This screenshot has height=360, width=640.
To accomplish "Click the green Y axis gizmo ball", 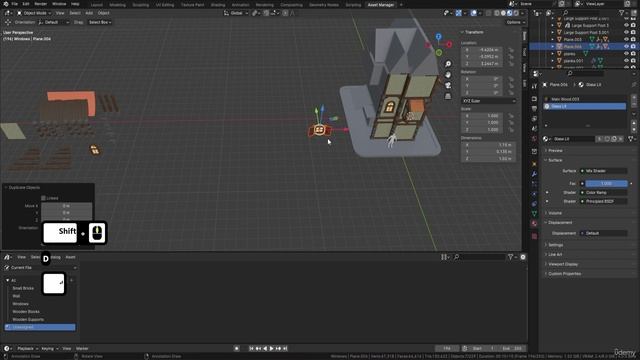I will pos(439,52).
